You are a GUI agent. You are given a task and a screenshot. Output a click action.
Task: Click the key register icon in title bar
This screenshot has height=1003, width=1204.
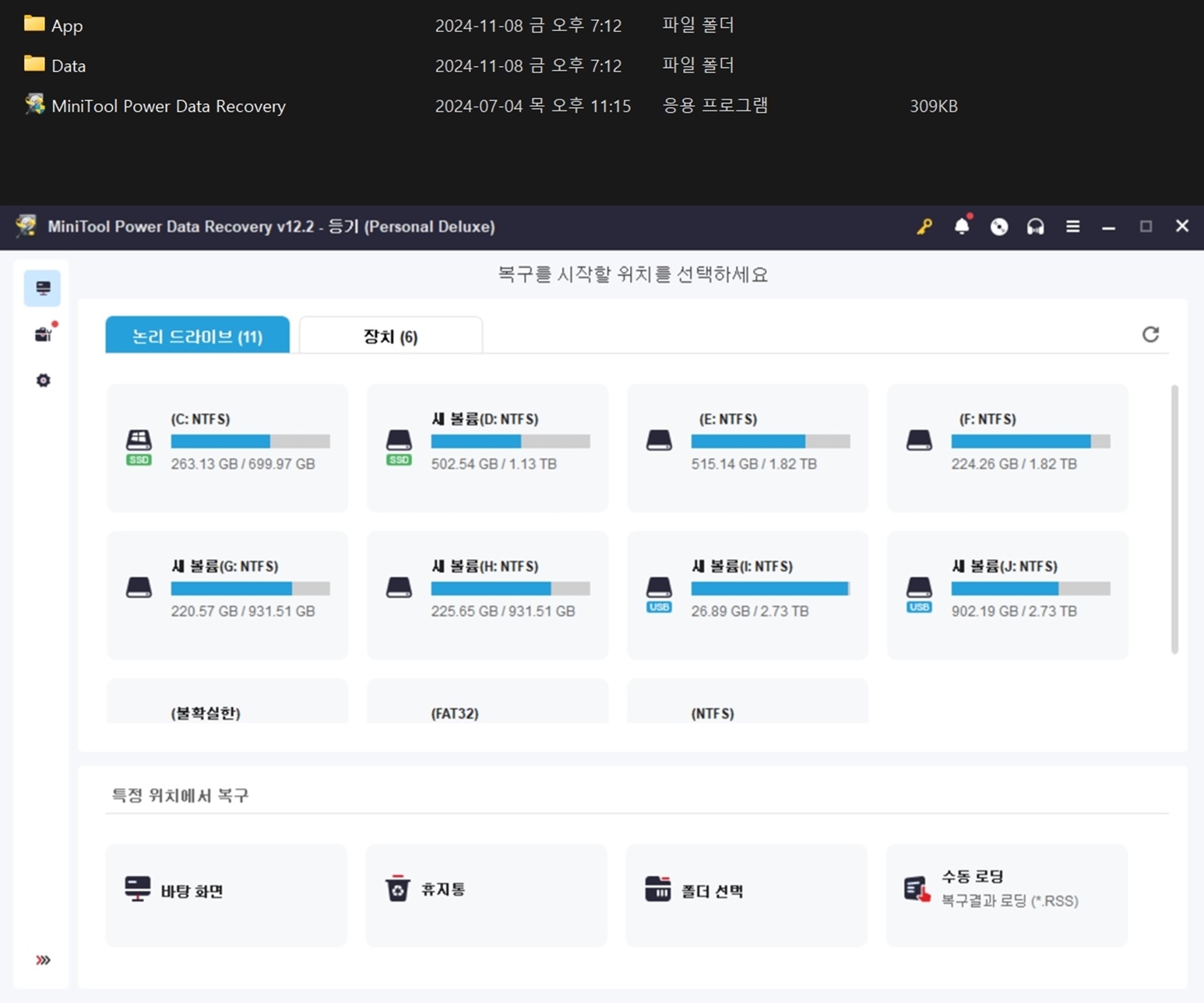coord(924,227)
